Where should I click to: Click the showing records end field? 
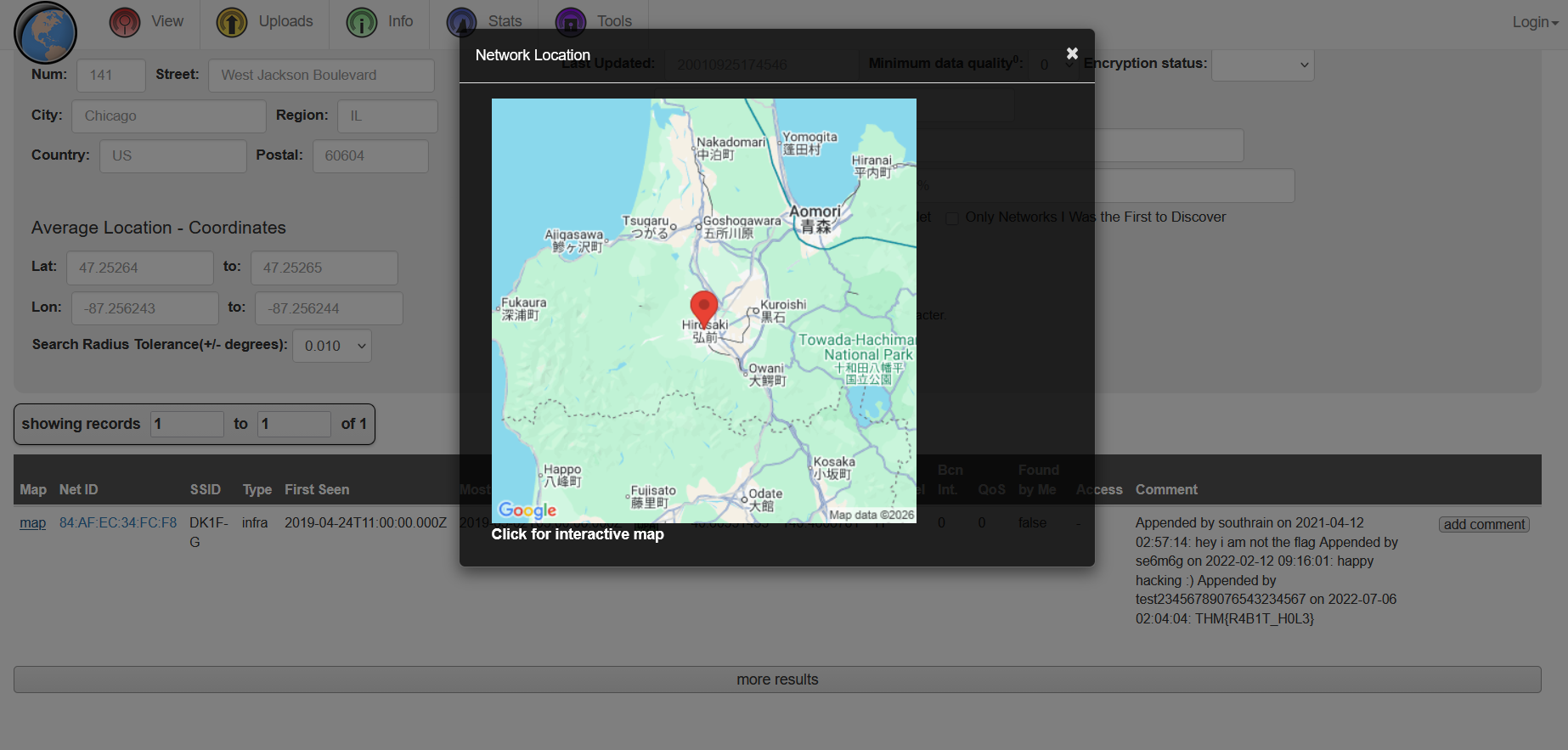(294, 424)
